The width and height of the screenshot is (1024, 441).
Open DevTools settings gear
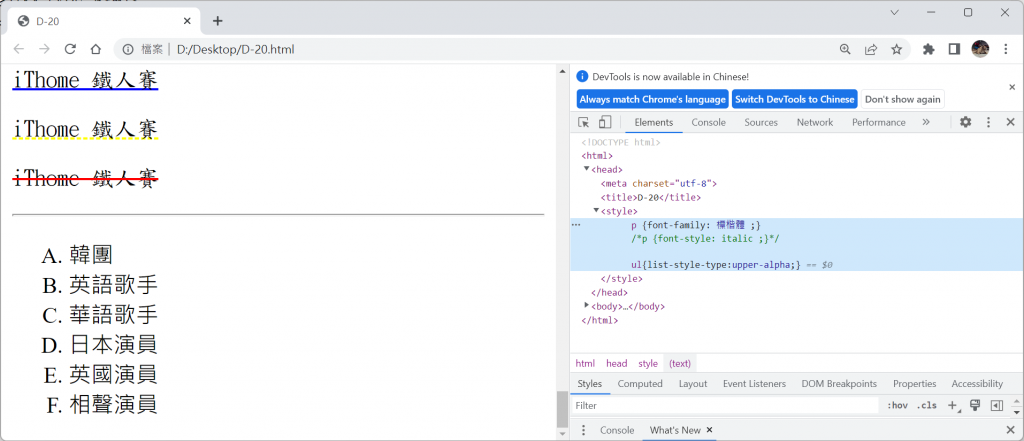965,122
